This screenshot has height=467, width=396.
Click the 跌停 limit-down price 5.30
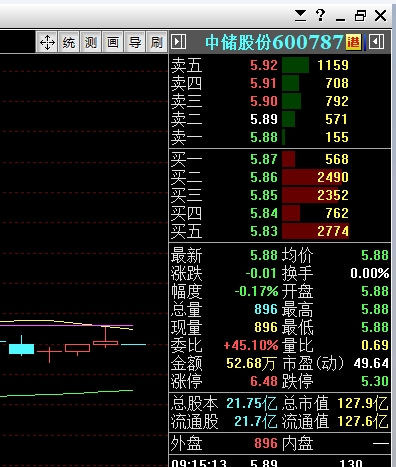(x=375, y=381)
